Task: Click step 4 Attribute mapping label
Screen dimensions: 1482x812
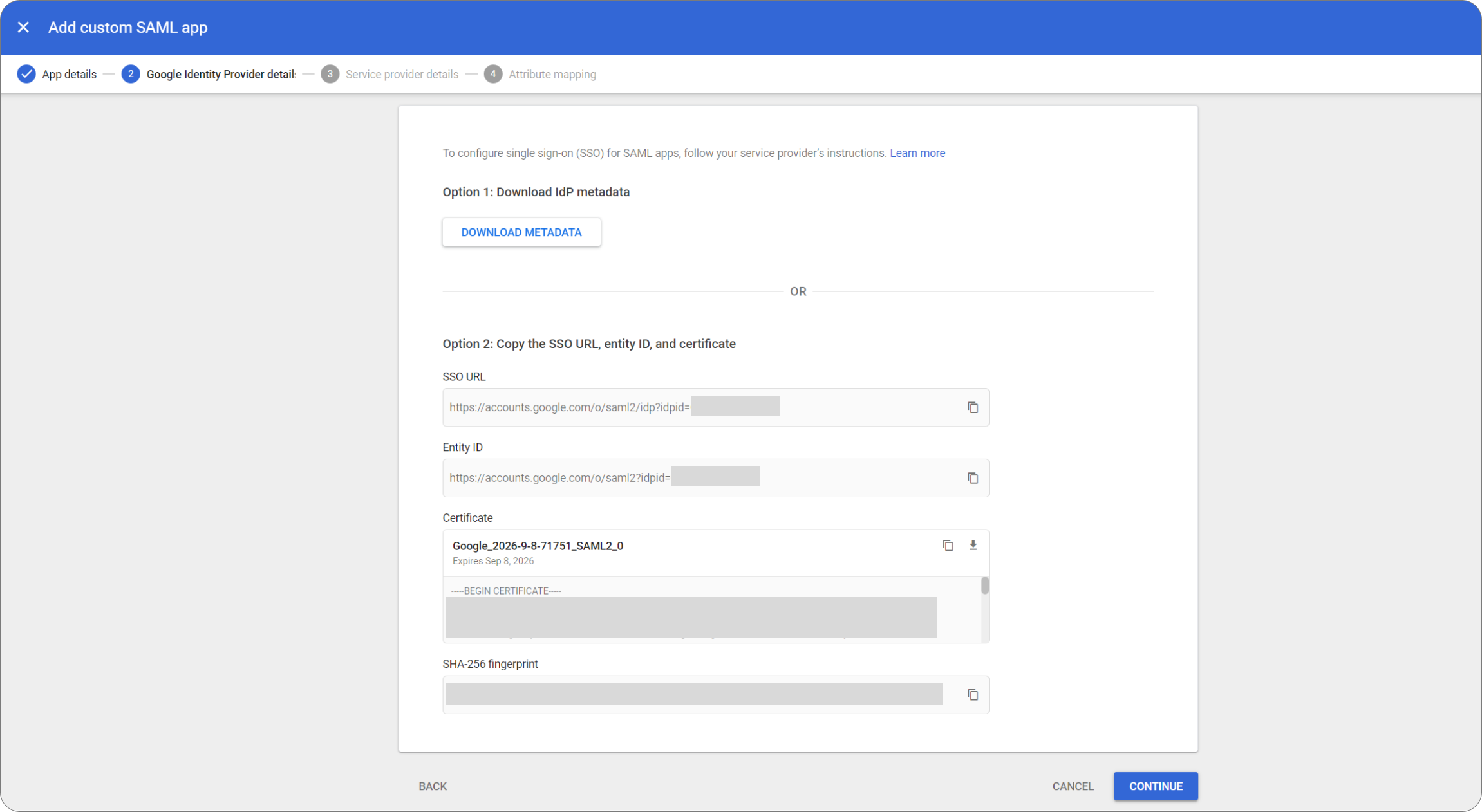Action: 553,74
